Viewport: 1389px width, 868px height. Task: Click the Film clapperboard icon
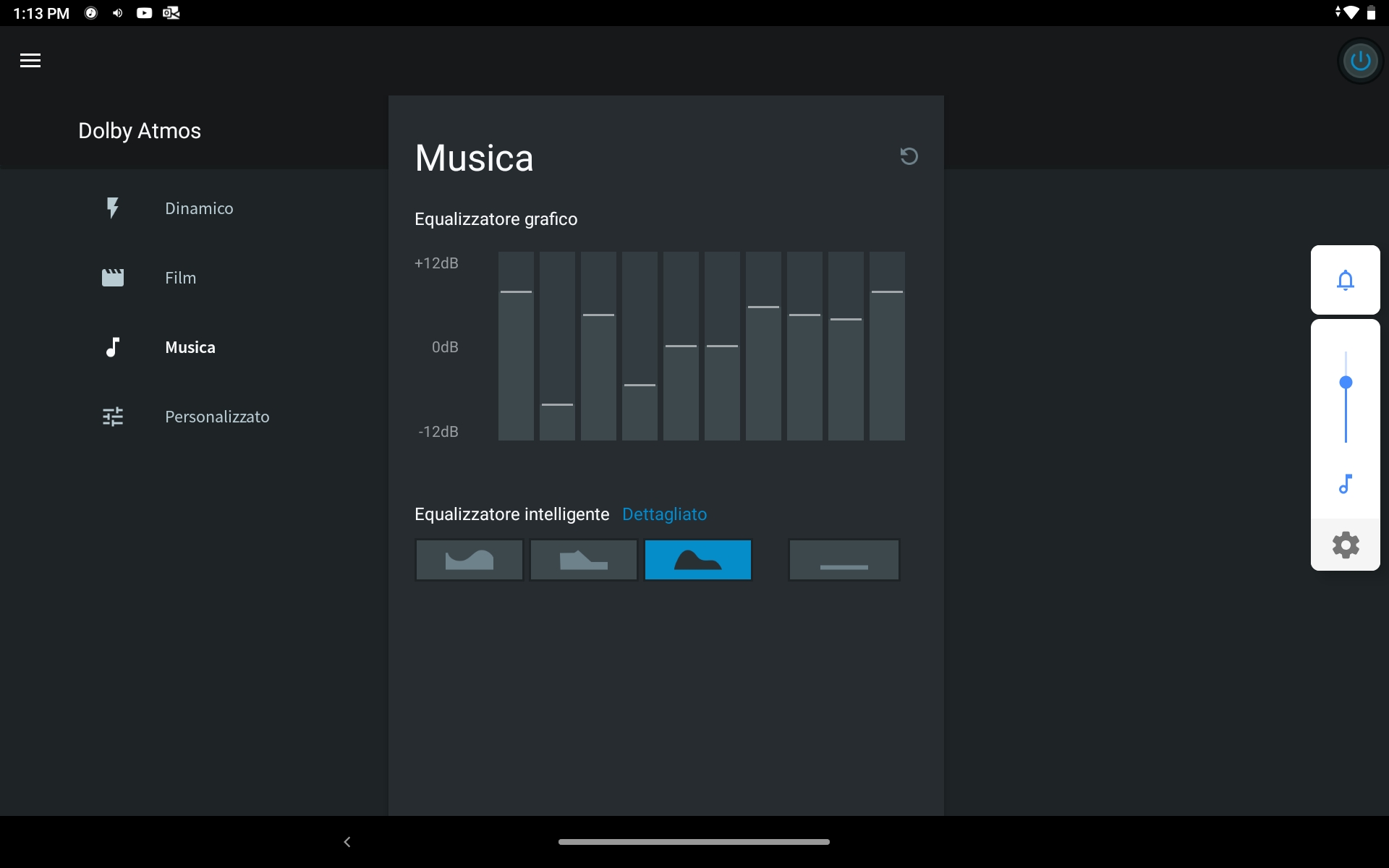coord(113,278)
